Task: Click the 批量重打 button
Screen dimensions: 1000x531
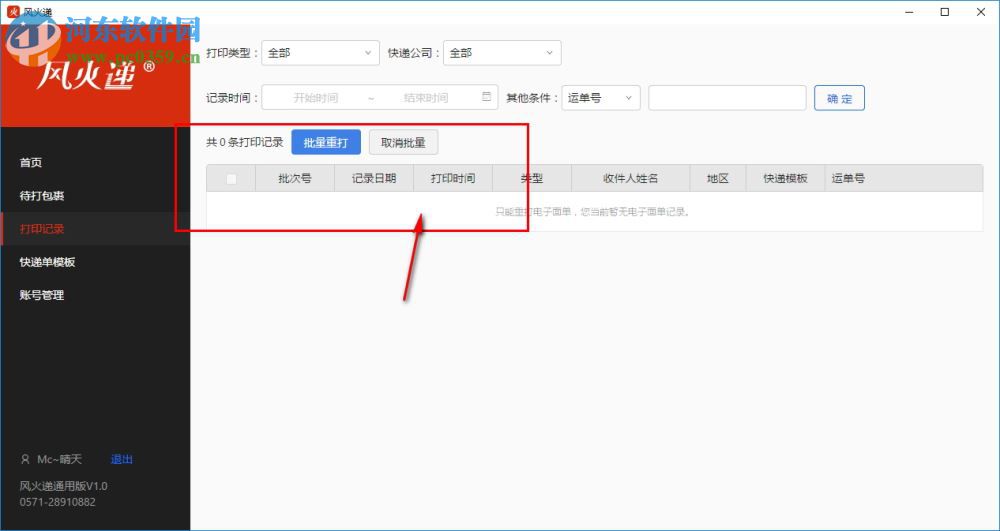Action: point(326,142)
